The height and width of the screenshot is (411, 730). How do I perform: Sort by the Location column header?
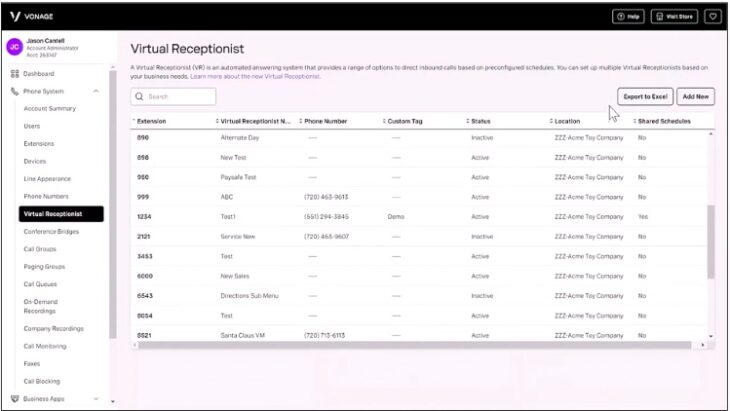(567, 121)
